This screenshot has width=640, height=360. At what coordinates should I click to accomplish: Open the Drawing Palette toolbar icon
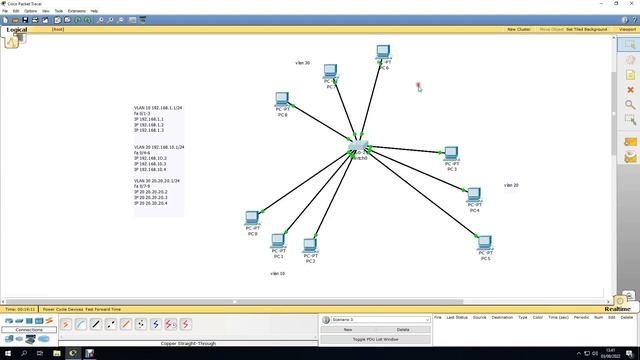click(133, 20)
